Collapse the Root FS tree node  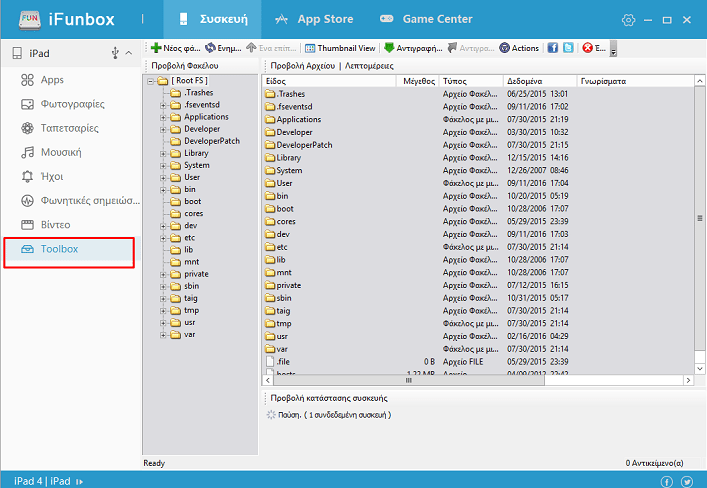click(x=151, y=81)
